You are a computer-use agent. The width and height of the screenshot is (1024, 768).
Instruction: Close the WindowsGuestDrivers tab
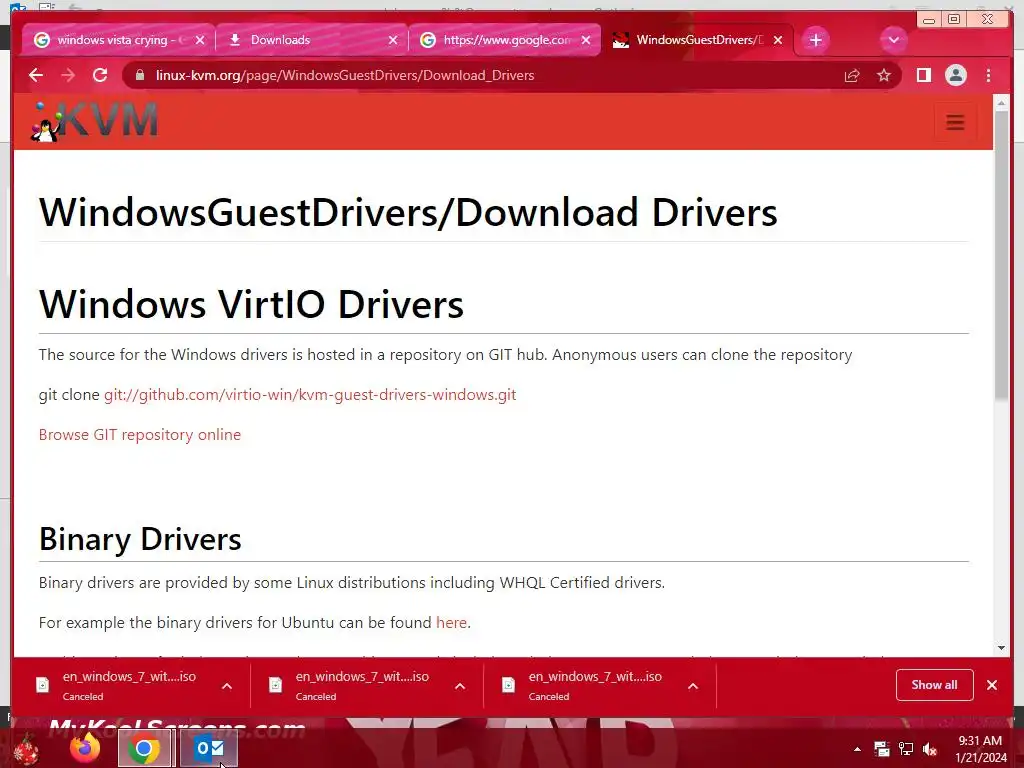pyautogui.click(x=778, y=40)
